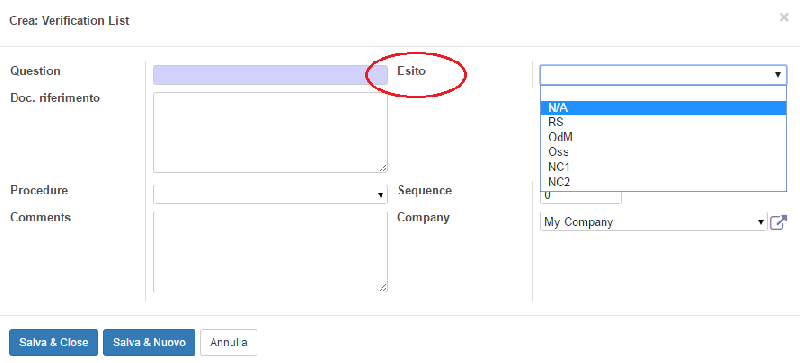Screen dimensions: 800x363
Task: Pick OdM from the dropdown list
Action: [x=663, y=137]
